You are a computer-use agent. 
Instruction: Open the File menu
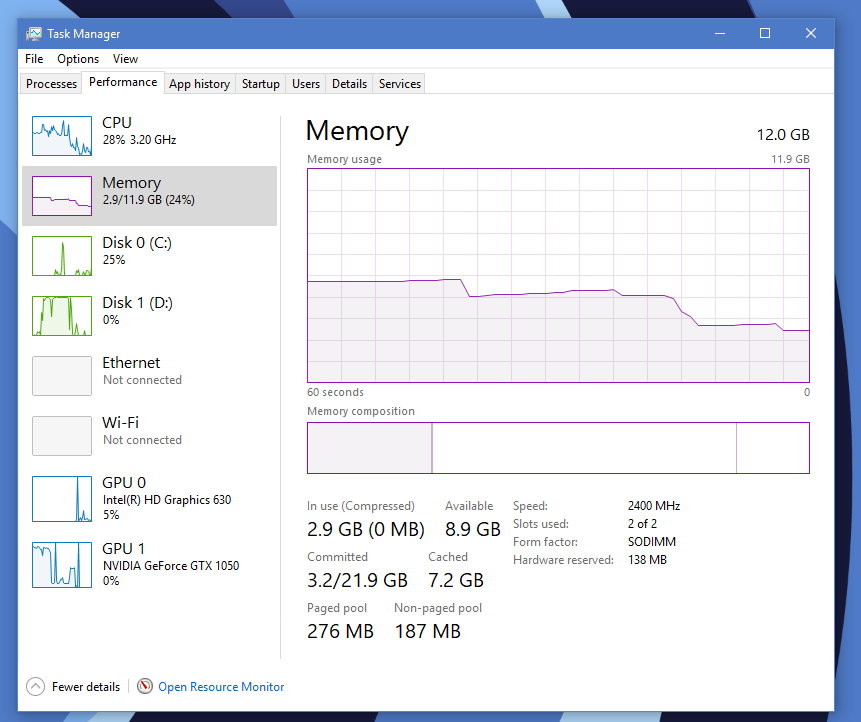(x=34, y=59)
